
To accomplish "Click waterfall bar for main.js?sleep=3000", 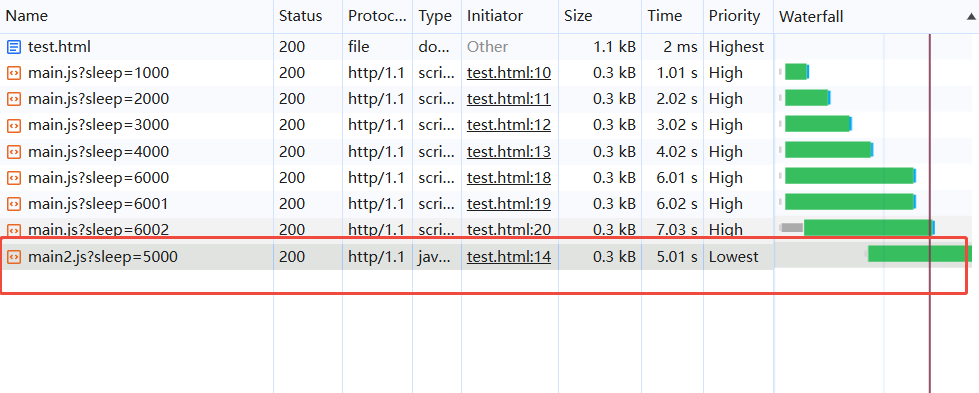I will [x=818, y=124].
